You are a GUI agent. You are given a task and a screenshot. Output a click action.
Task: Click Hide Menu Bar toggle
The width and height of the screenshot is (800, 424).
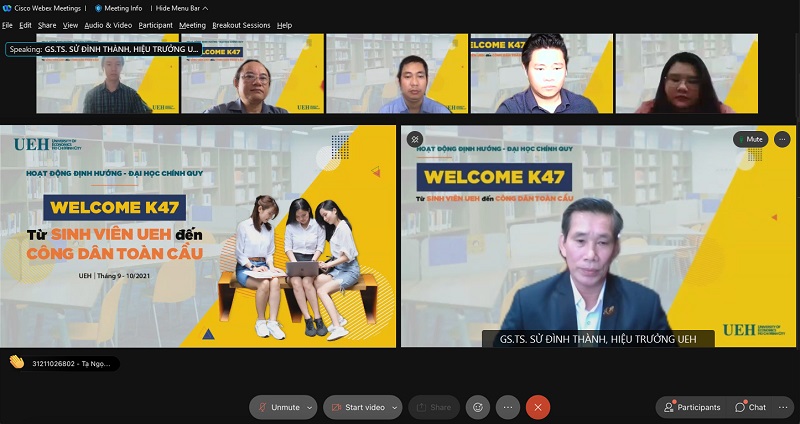[x=182, y=8]
